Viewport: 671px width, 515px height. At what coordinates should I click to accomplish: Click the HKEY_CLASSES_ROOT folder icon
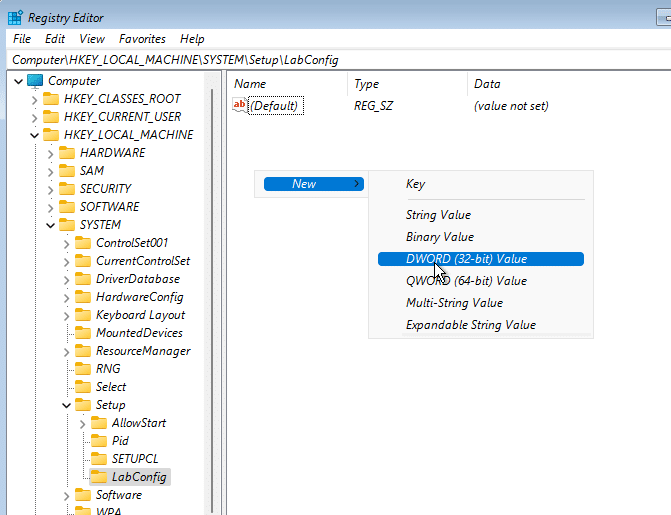[x=51, y=99]
